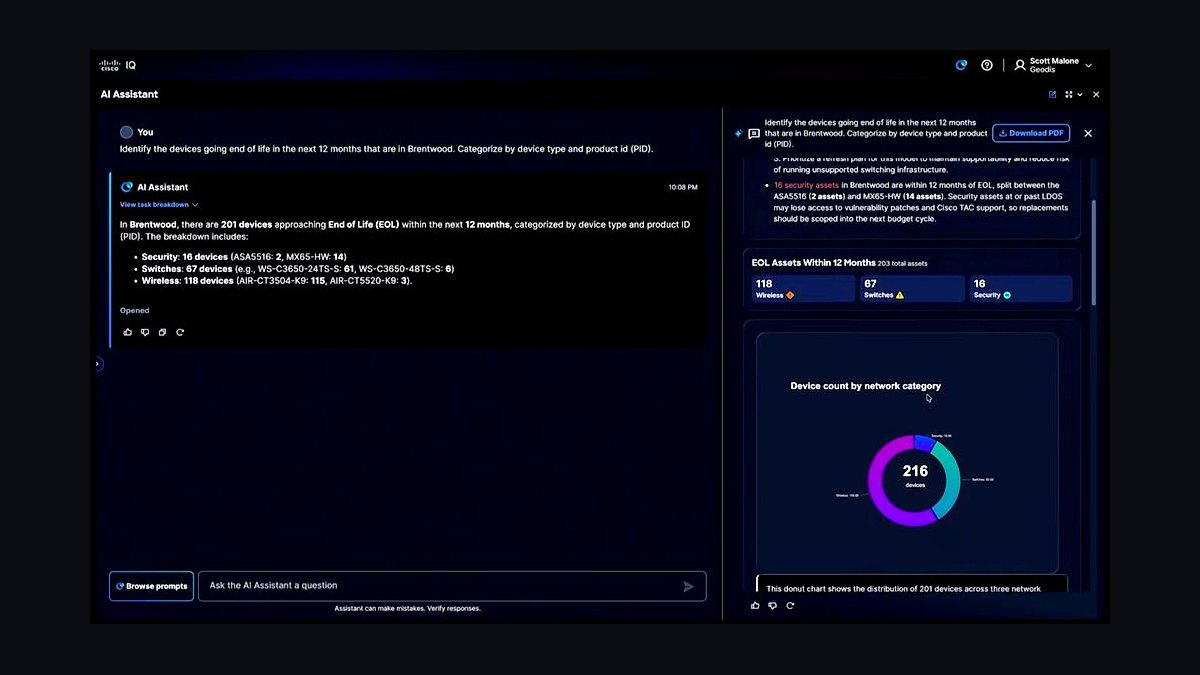Click the Download PDF button
This screenshot has height=675, width=1200.
pos(1031,133)
